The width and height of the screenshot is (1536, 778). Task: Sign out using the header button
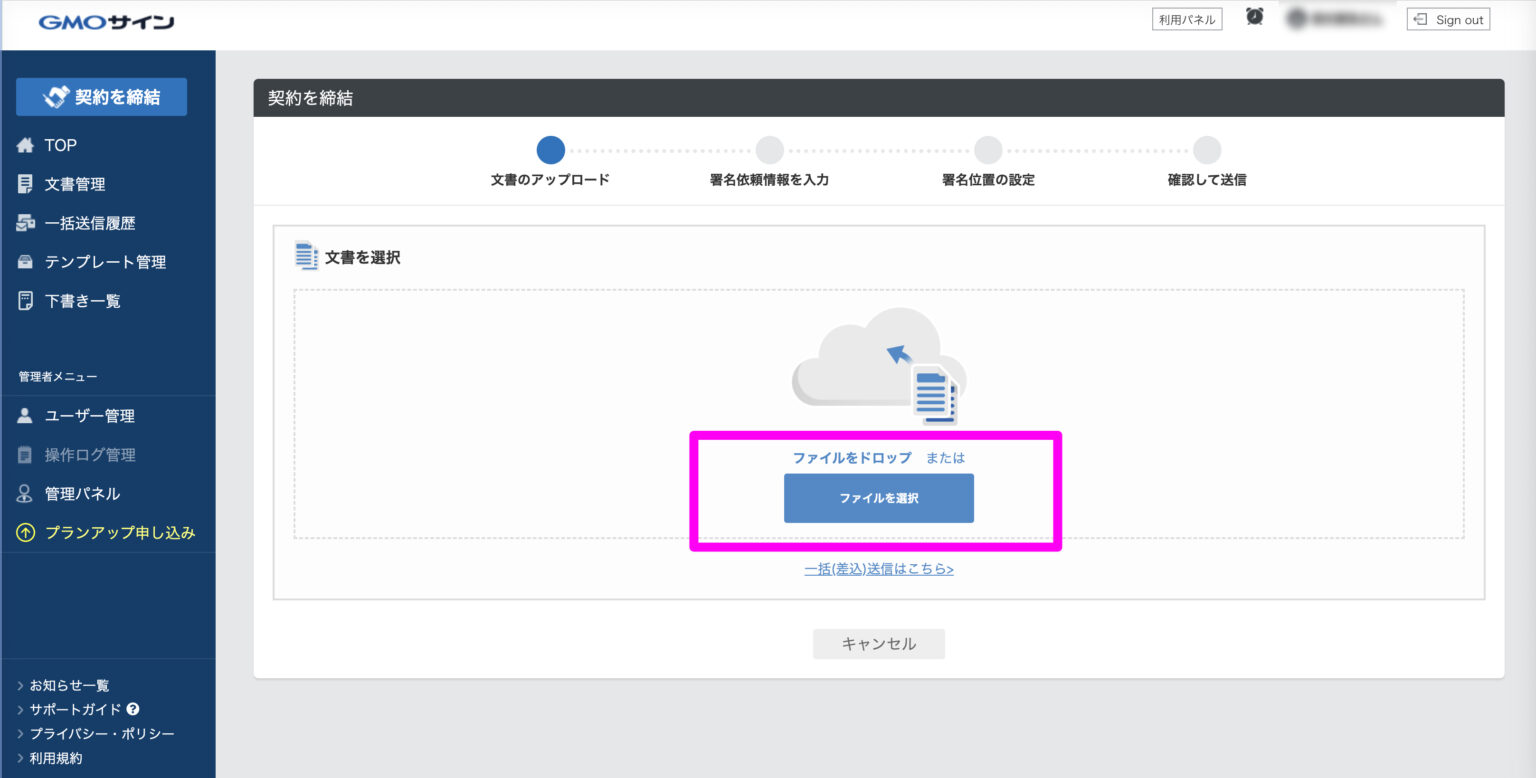[x=1448, y=19]
